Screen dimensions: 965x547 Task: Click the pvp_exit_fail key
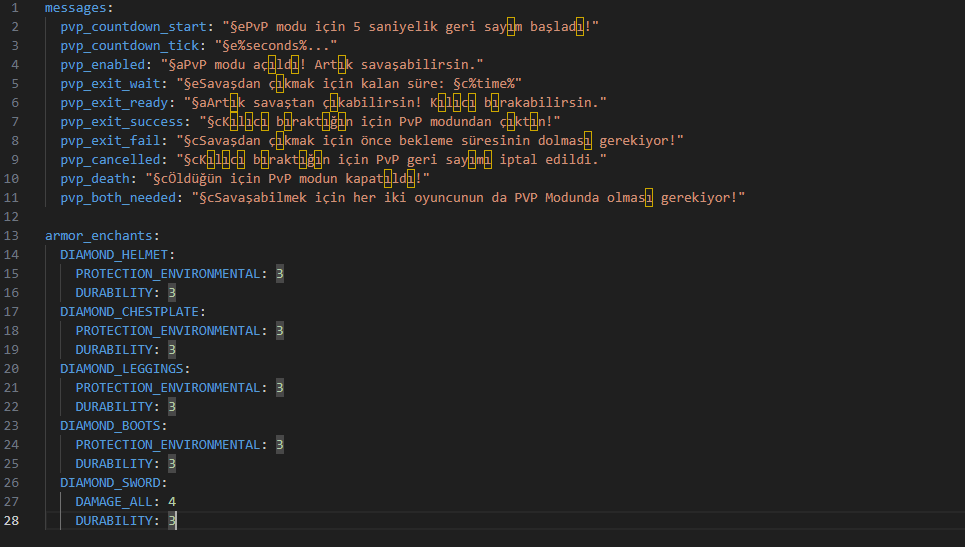coord(110,140)
